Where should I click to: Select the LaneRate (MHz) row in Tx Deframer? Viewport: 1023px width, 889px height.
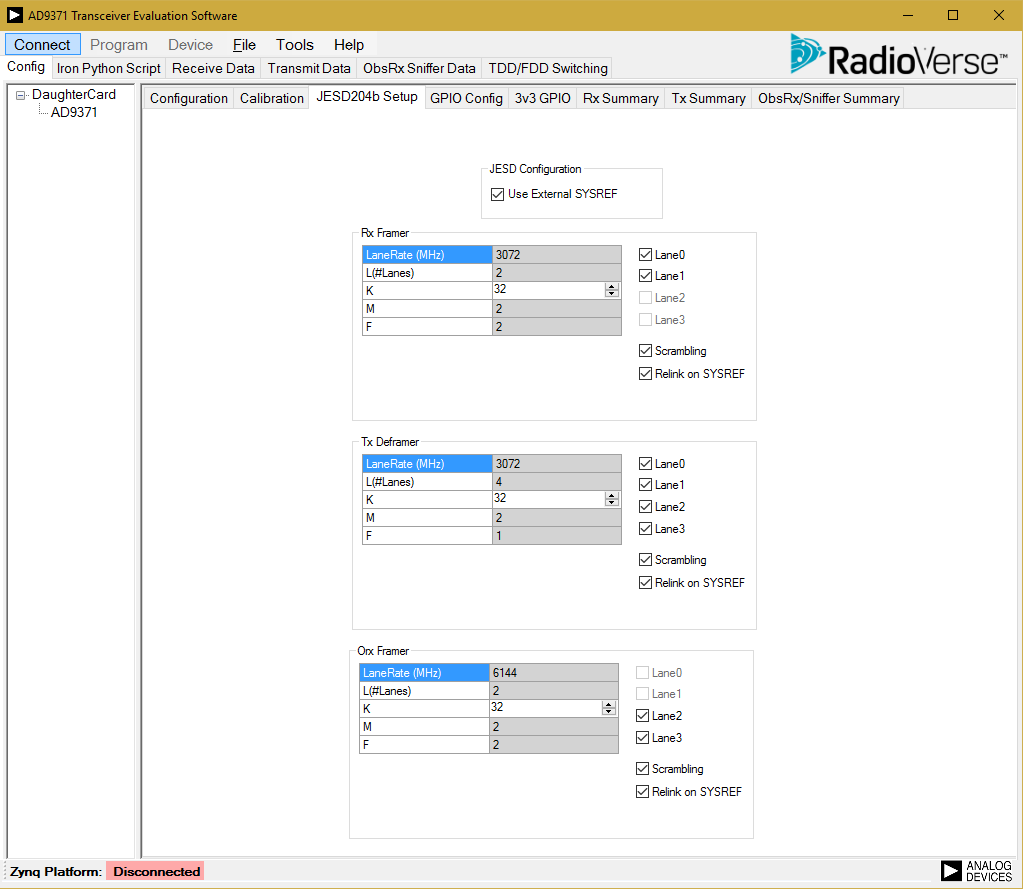pos(427,464)
